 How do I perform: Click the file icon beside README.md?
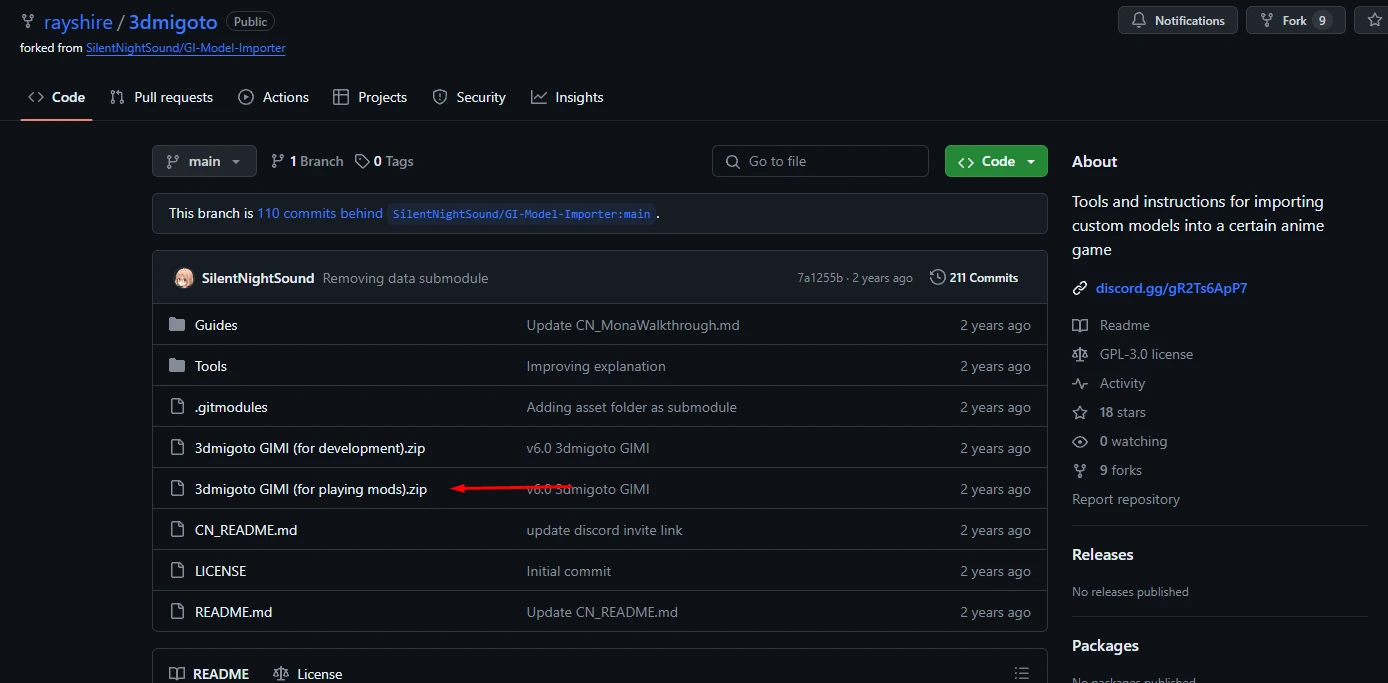177,612
